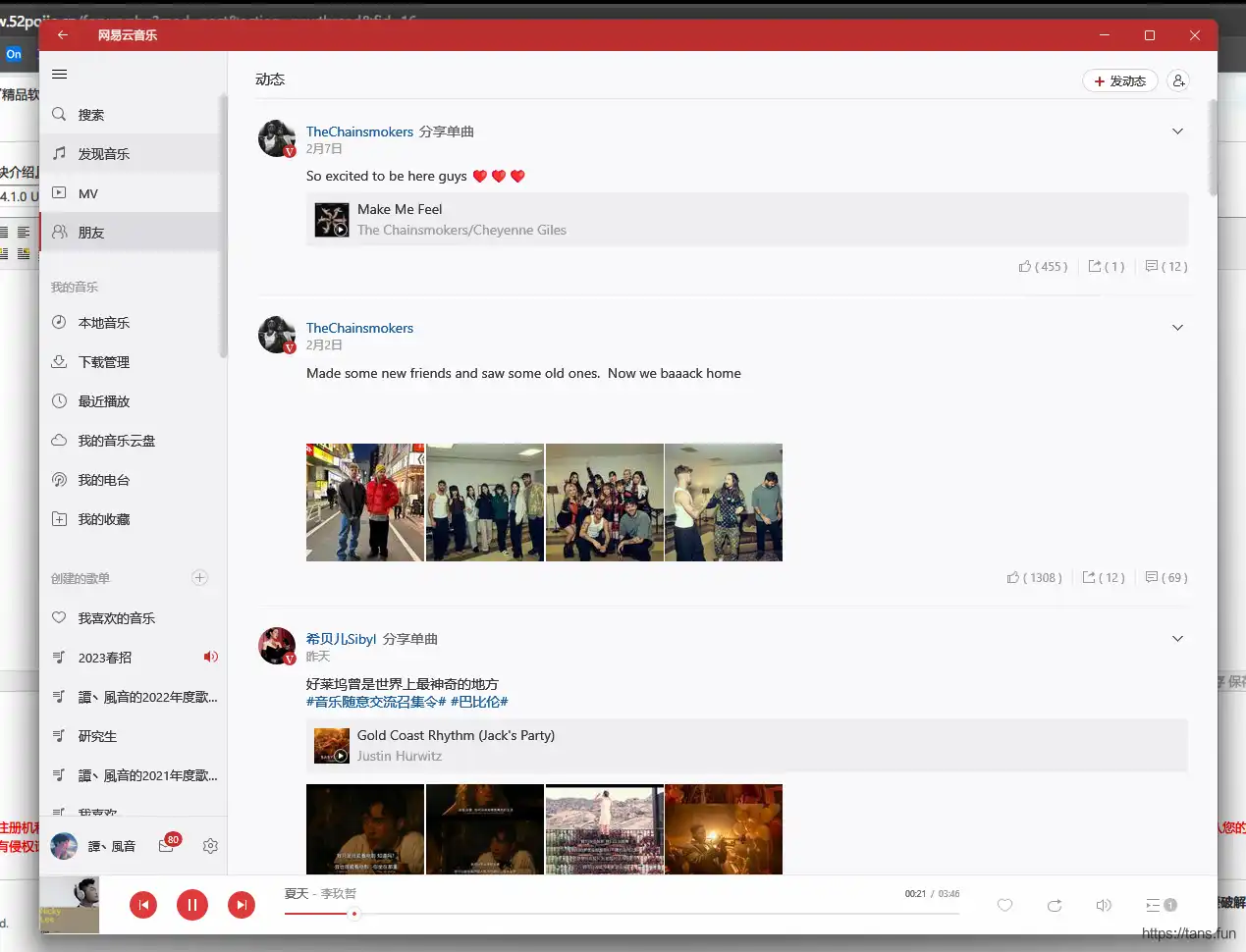Share the 'Made some new friends' post
This screenshot has height=952, width=1246.
(x=1104, y=578)
